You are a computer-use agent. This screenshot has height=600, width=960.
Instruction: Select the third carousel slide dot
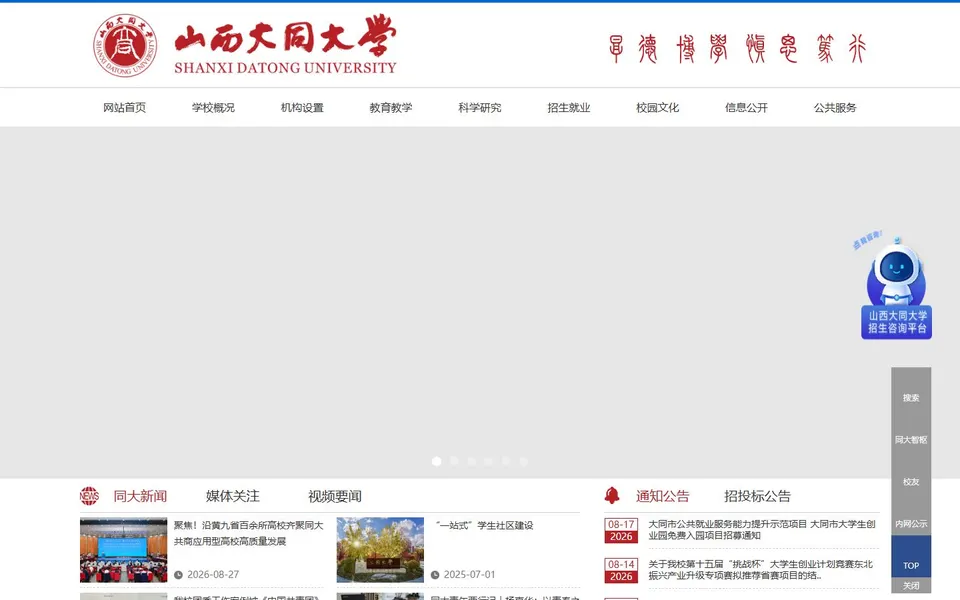(471, 461)
